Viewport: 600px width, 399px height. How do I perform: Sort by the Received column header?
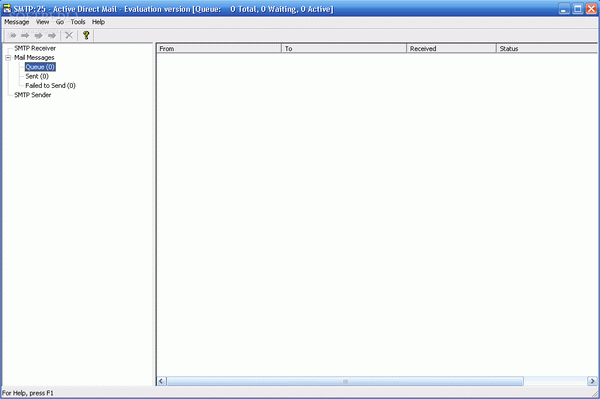click(452, 49)
